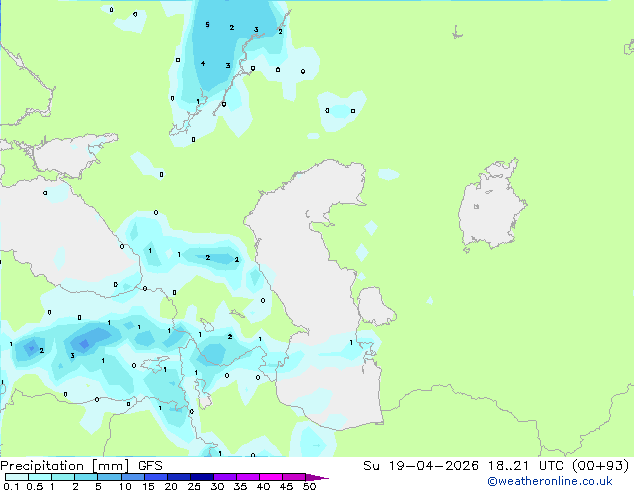Select the 2–5 mm legend color box
The height and width of the screenshot is (490, 634).
86,477
